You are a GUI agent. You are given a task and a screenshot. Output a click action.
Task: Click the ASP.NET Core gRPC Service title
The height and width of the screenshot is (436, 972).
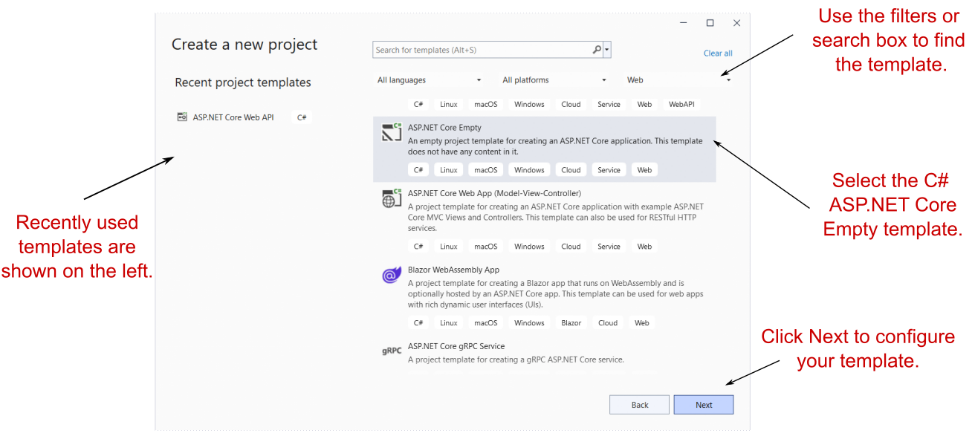coord(456,346)
